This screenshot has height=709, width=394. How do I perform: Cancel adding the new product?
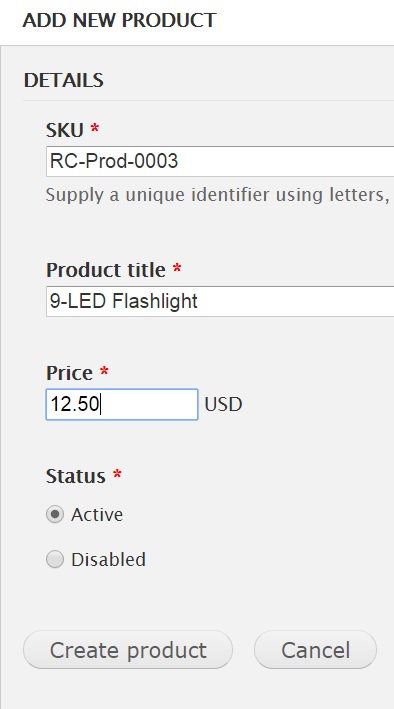pyautogui.click(x=315, y=650)
